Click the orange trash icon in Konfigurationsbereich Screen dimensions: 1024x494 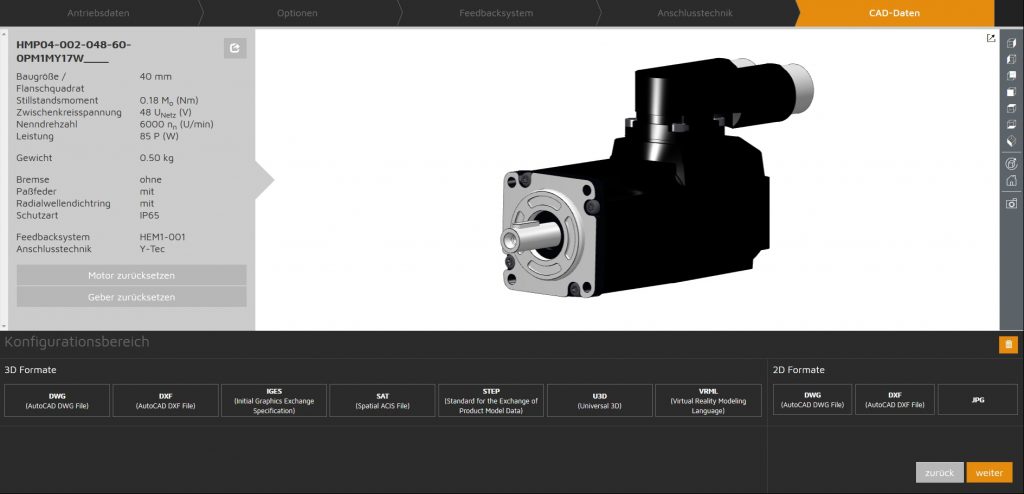tap(1008, 345)
